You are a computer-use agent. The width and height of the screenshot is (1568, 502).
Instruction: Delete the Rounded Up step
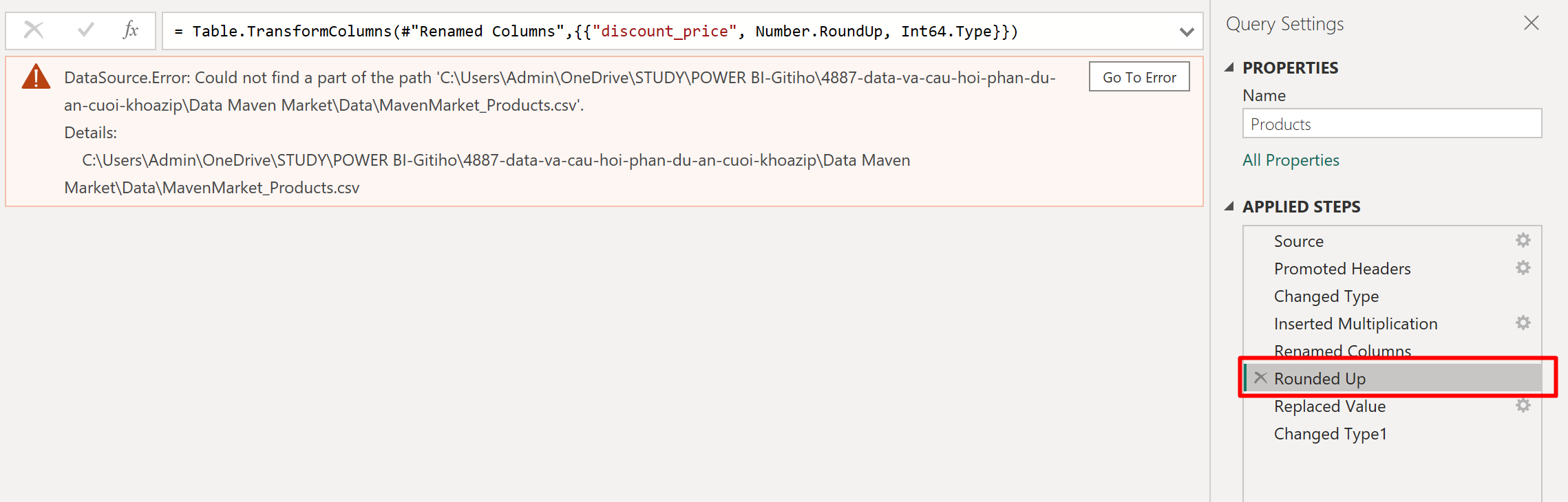point(1260,378)
